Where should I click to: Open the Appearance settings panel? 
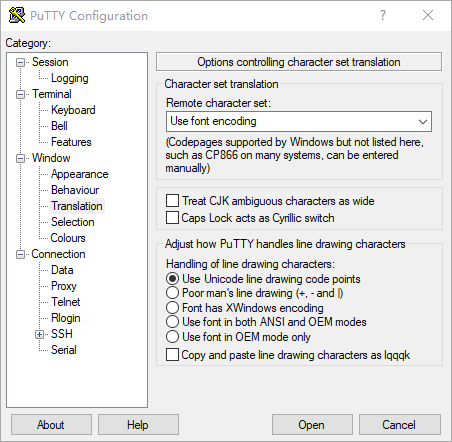(x=79, y=174)
